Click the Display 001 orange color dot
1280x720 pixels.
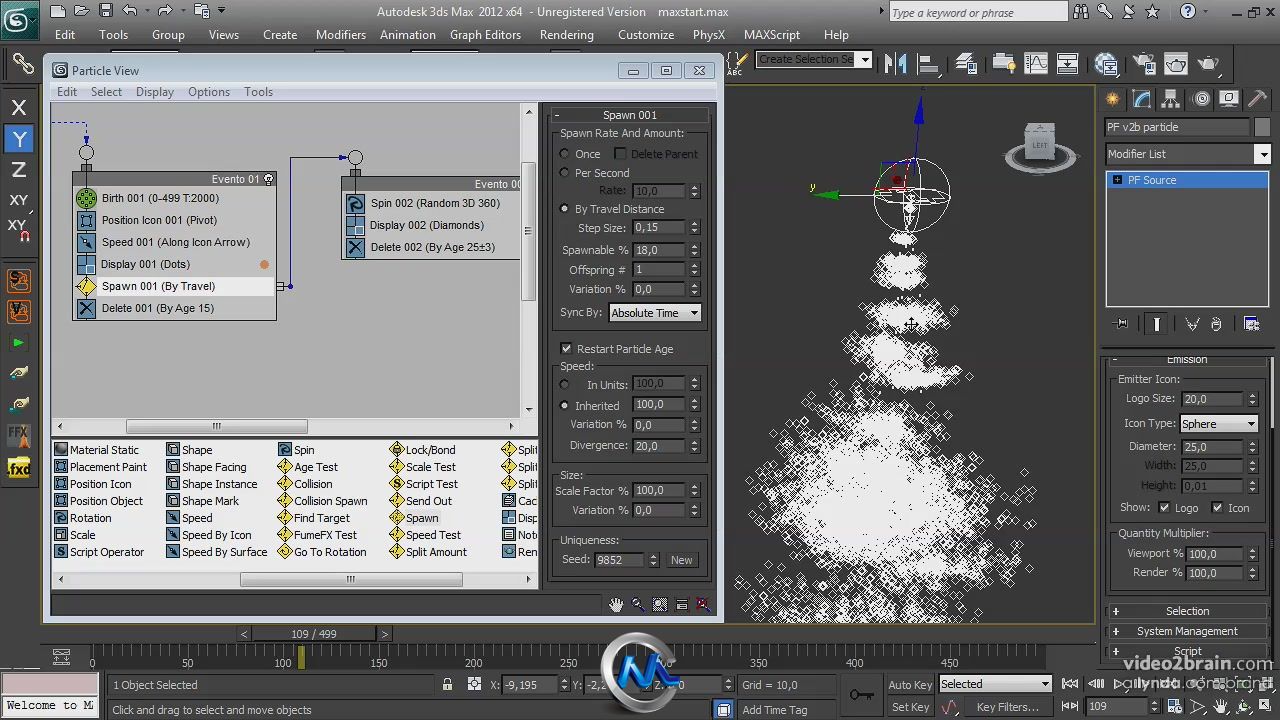click(x=264, y=265)
